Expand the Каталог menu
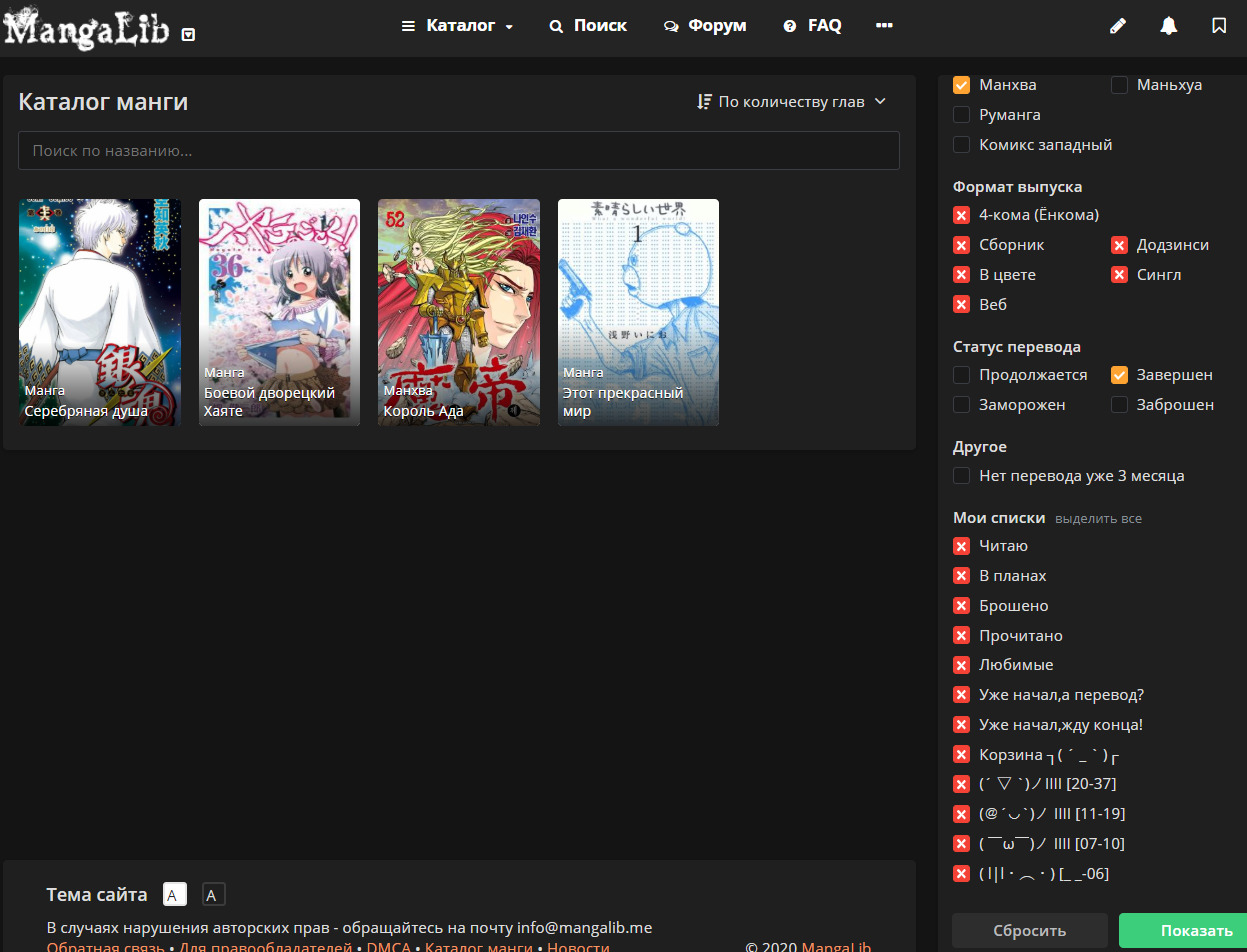 [x=457, y=26]
